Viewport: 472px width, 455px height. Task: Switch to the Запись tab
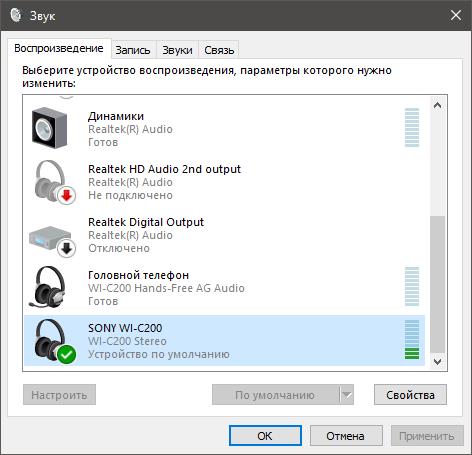click(133, 50)
